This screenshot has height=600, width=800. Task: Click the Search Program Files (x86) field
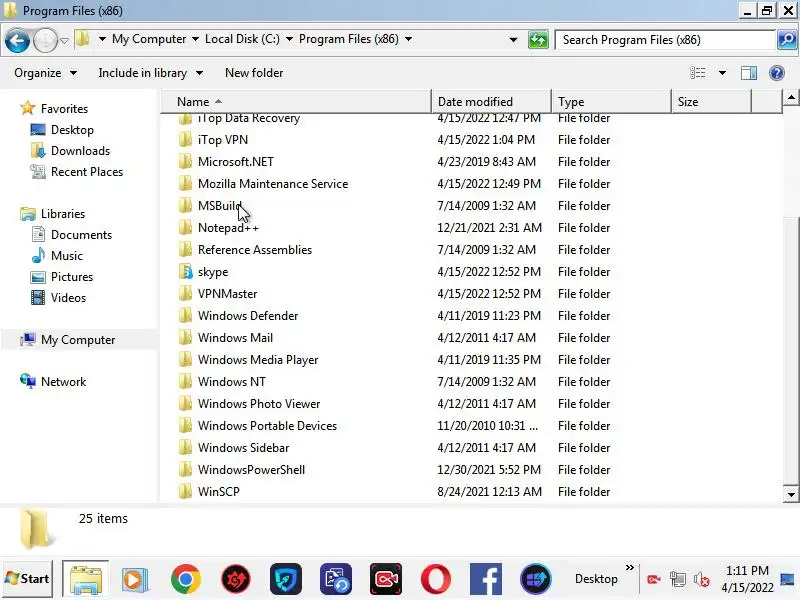pyautogui.click(x=665, y=40)
